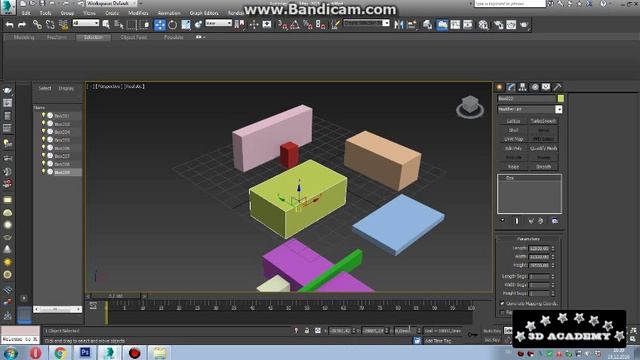Click the Mirror tool icon

pos(399,25)
